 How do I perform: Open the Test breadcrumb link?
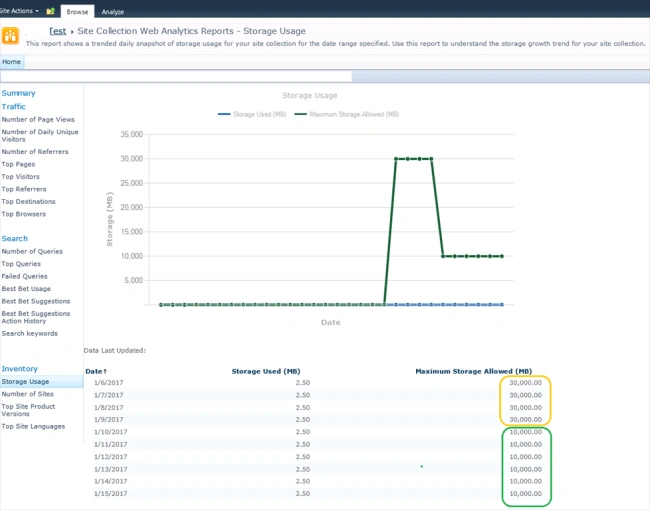click(x=58, y=31)
